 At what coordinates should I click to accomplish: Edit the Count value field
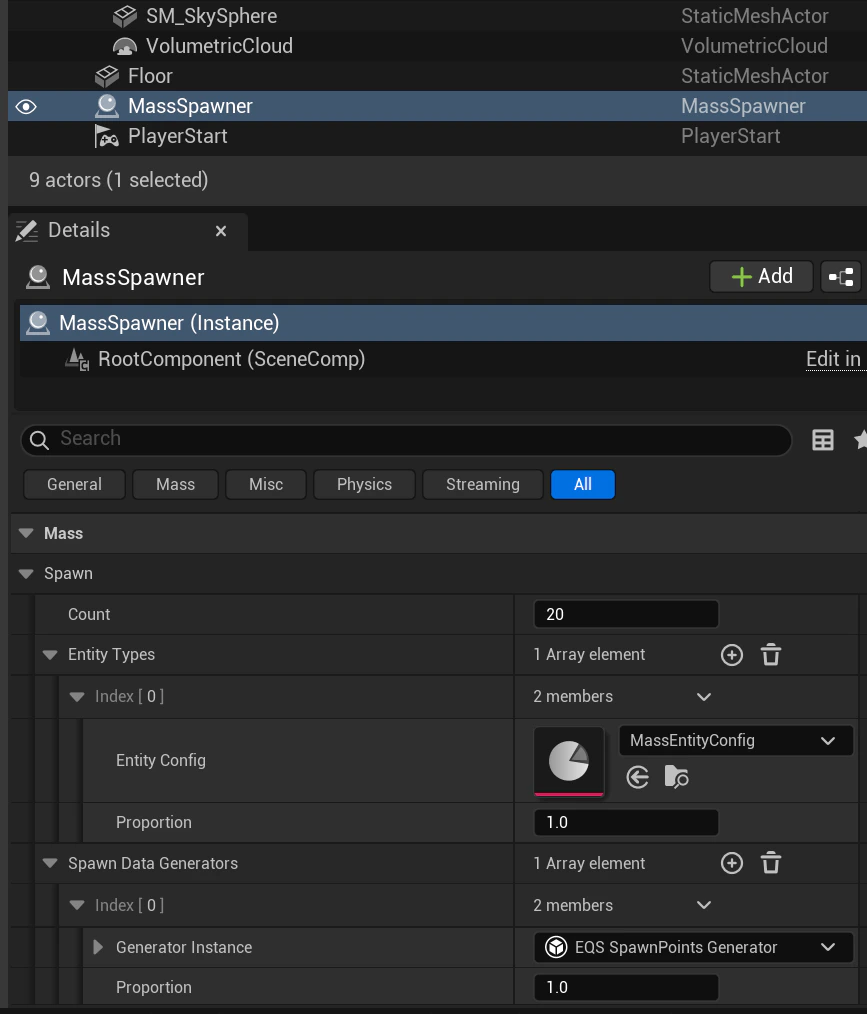click(626, 614)
